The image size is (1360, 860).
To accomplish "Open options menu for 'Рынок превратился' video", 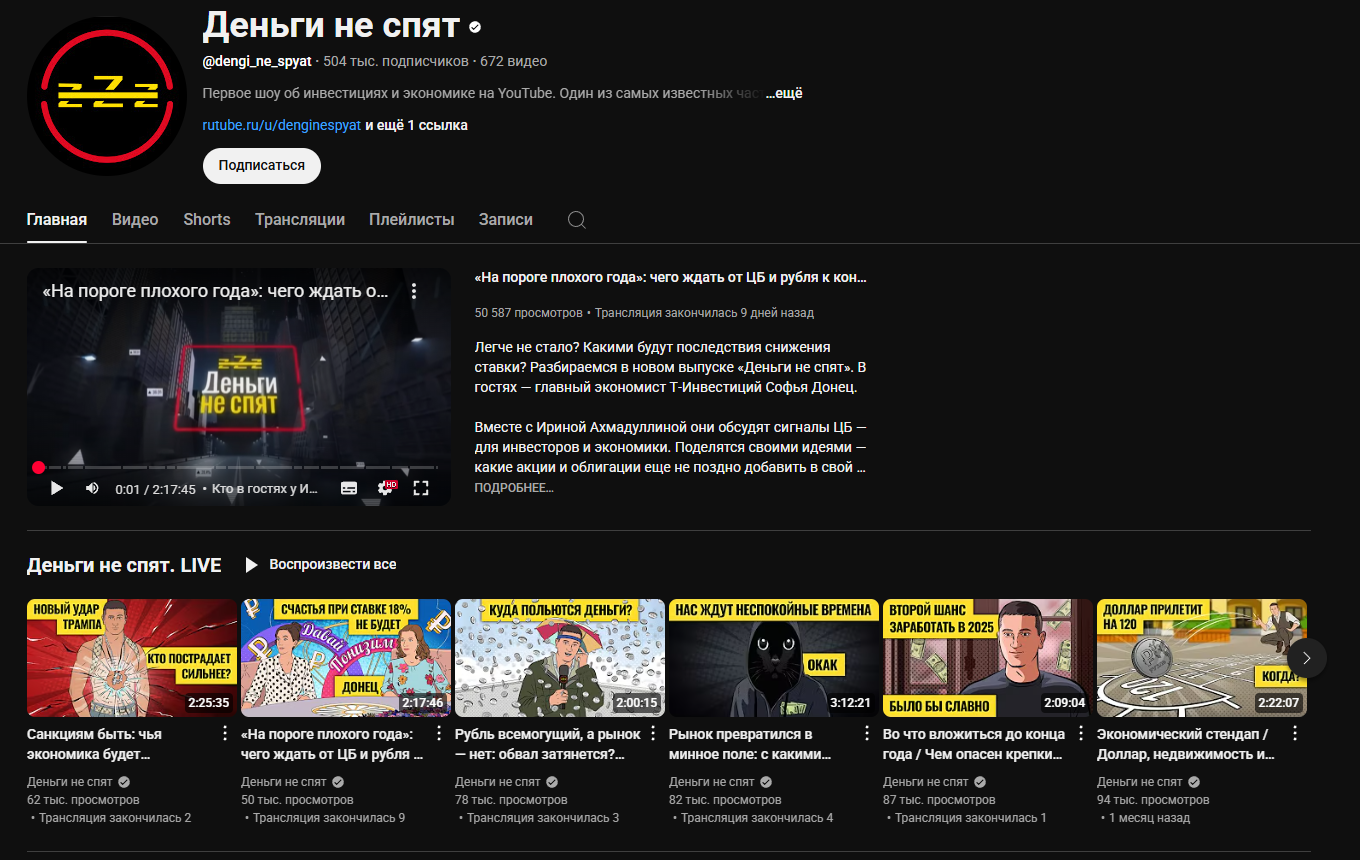I will 867,734.
